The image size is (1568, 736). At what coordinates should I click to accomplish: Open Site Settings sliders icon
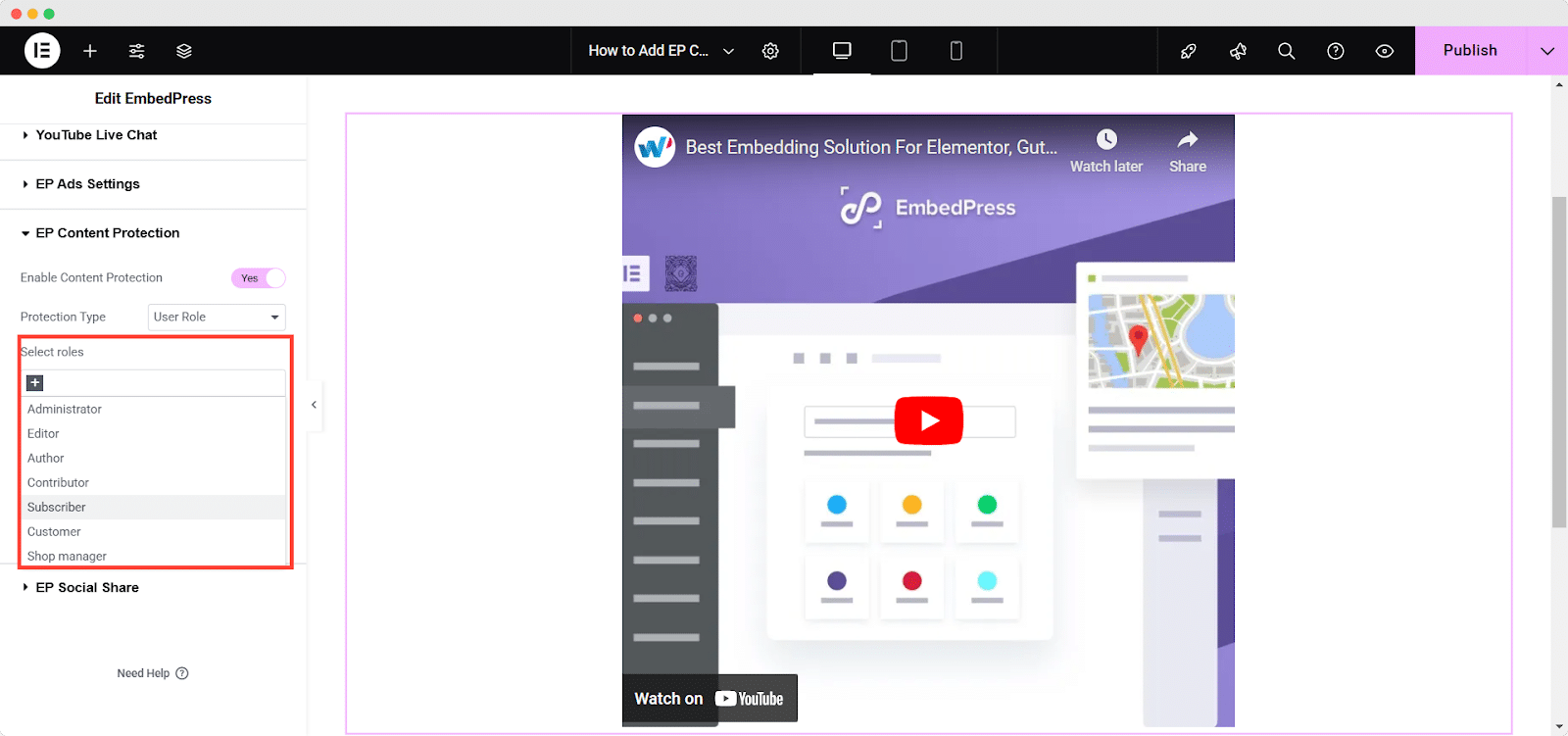137,51
